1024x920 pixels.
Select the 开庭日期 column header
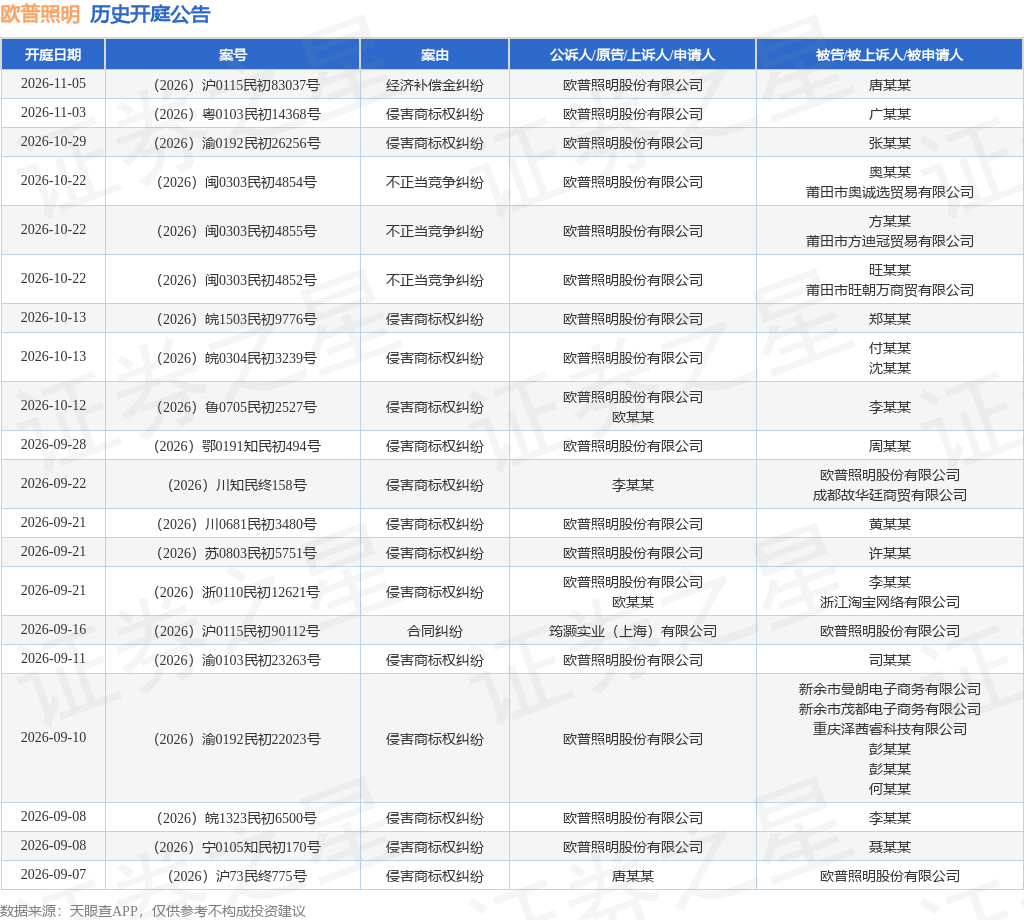point(53,55)
